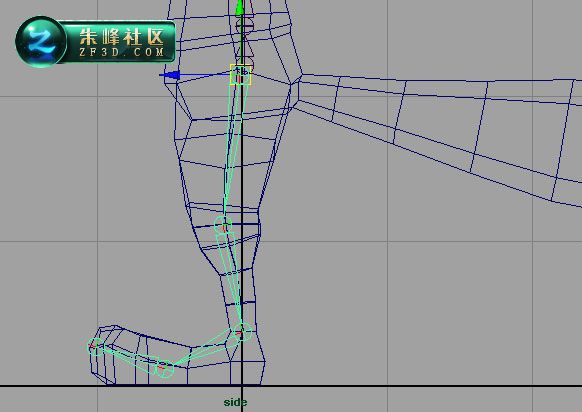Select the bone from ball to toe joint
This screenshot has width=582, height=412.
[129, 357]
